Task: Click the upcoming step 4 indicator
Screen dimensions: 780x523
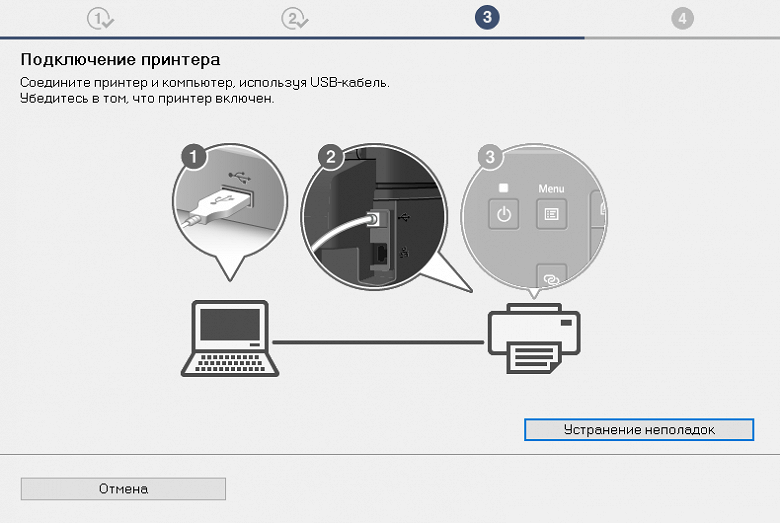Action: pyautogui.click(x=682, y=19)
